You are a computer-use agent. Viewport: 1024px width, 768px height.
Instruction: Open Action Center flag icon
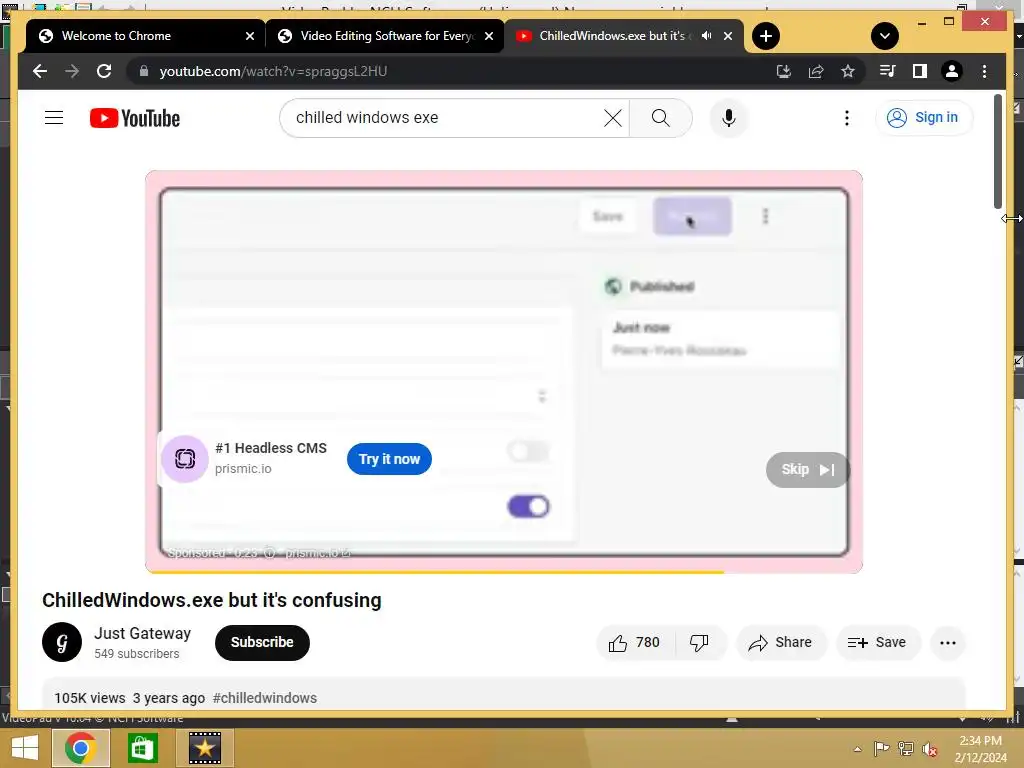point(881,748)
